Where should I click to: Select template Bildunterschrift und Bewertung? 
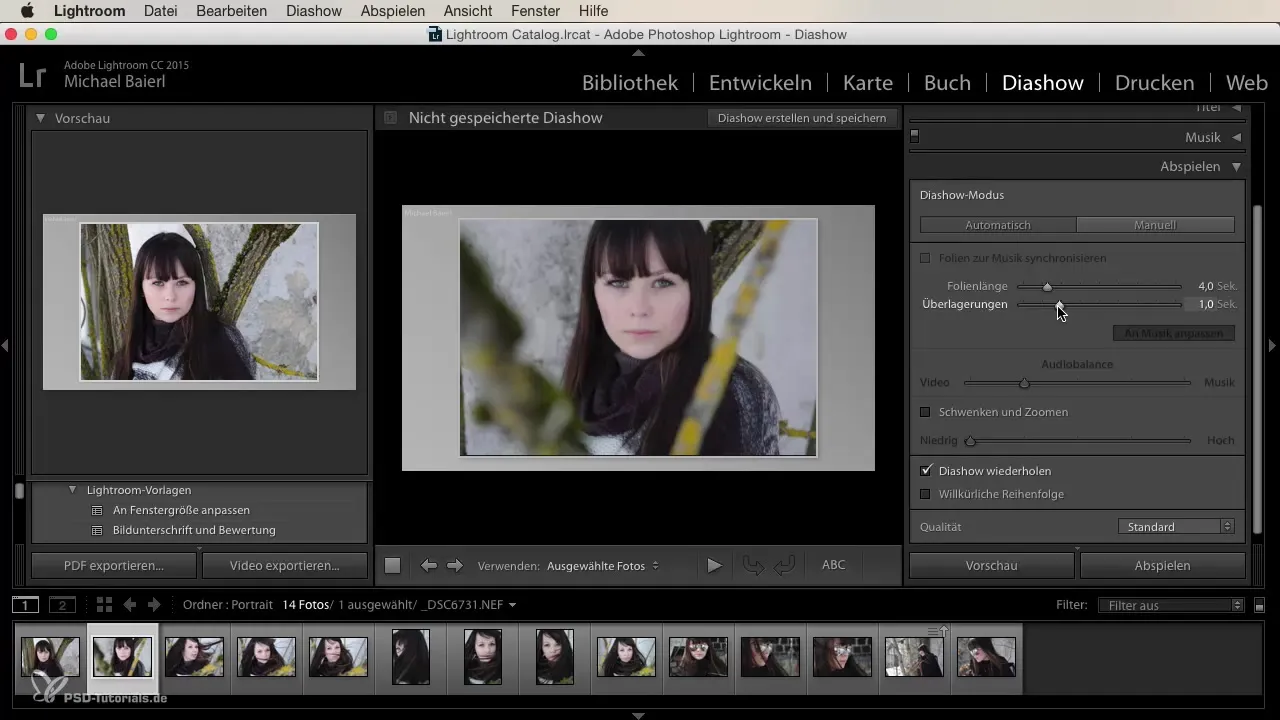(194, 530)
